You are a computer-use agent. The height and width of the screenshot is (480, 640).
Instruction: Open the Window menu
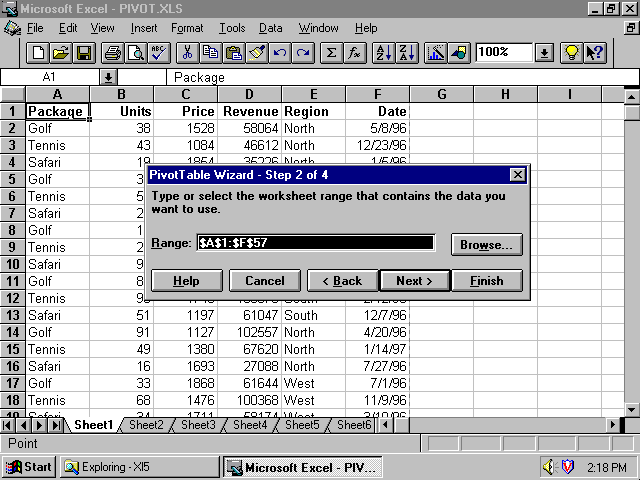(x=318, y=28)
